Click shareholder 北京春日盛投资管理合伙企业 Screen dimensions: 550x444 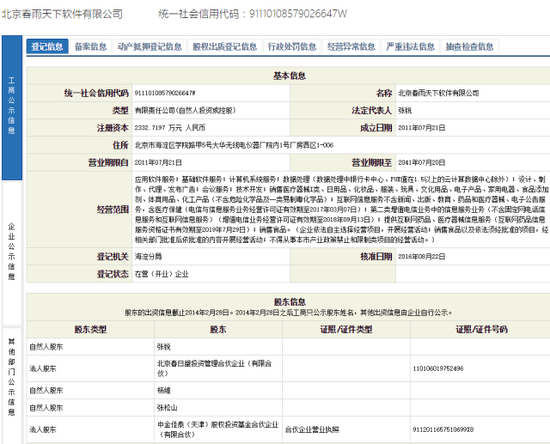214,368
